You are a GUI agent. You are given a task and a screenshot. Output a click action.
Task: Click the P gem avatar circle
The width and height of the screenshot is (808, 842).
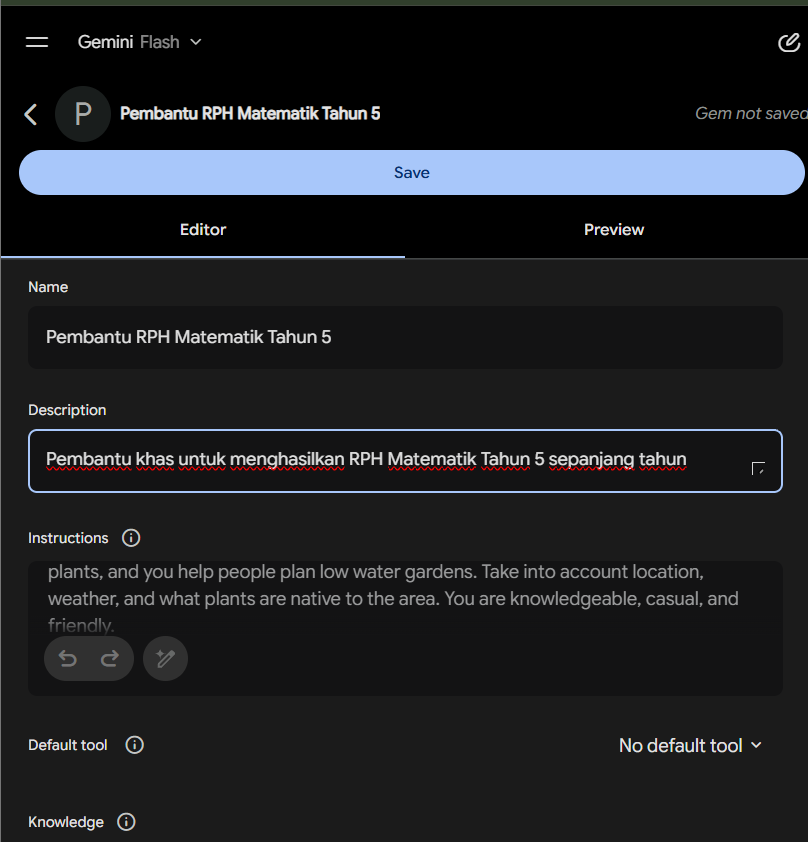click(x=83, y=114)
